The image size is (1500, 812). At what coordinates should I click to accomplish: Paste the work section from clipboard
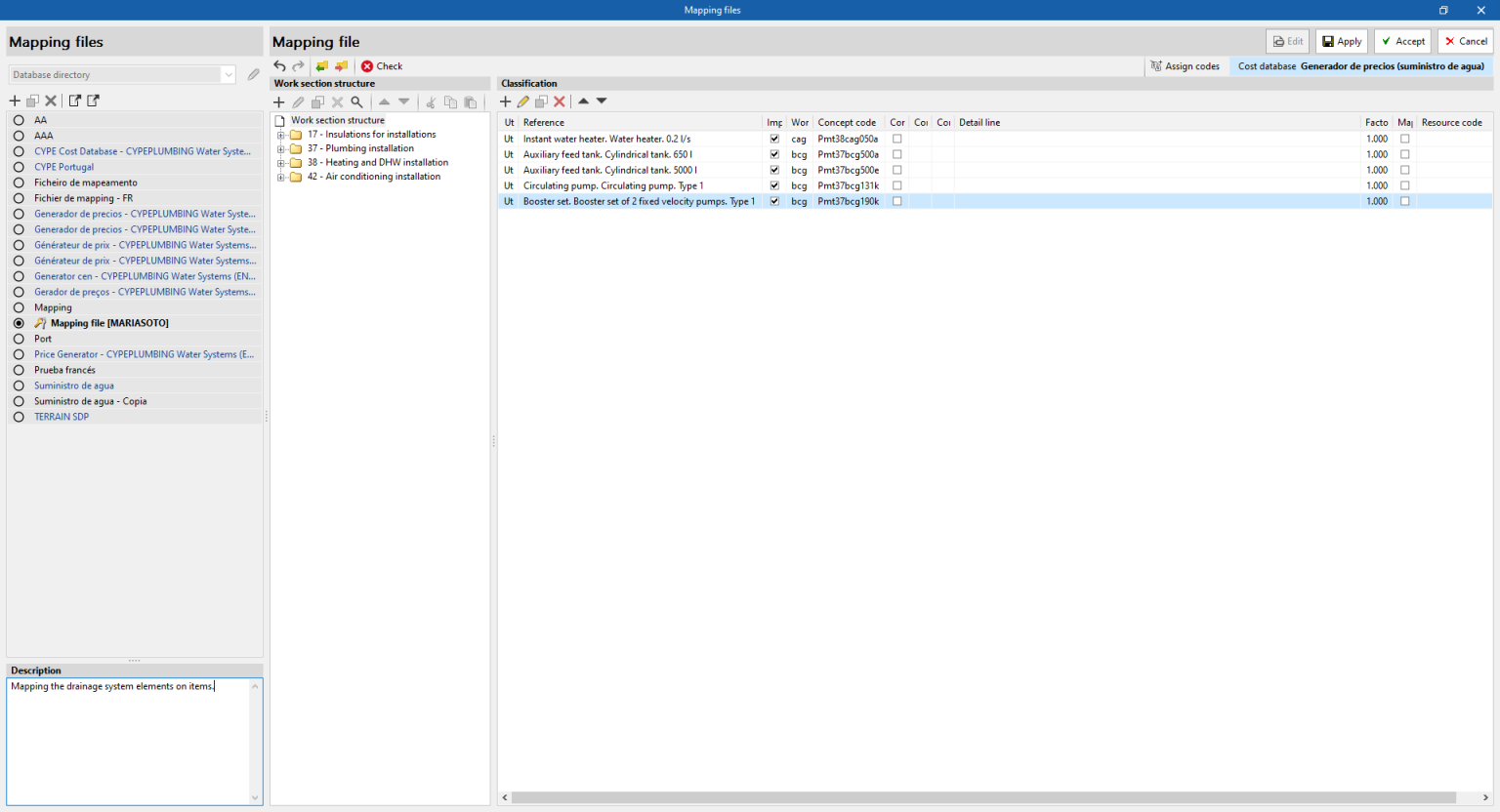click(x=470, y=101)
